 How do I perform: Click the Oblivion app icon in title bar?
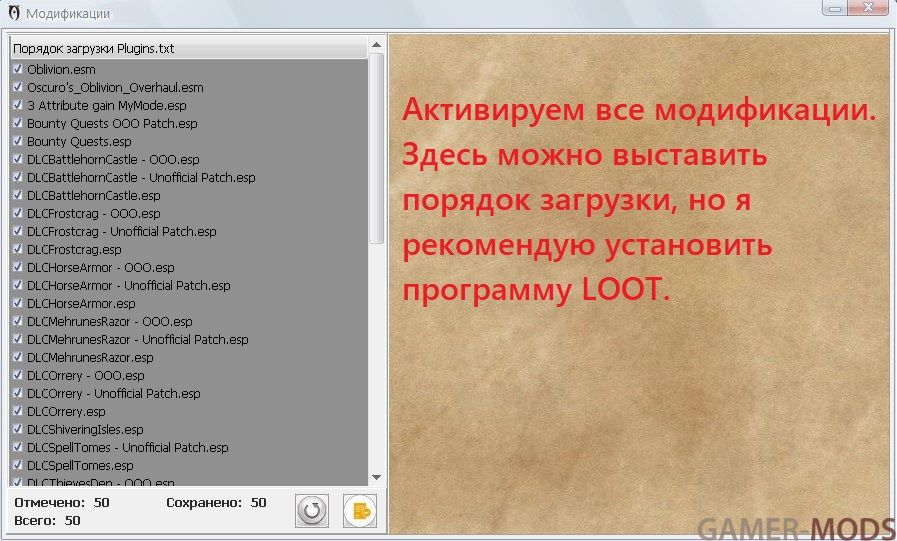[x=13, y=13]
